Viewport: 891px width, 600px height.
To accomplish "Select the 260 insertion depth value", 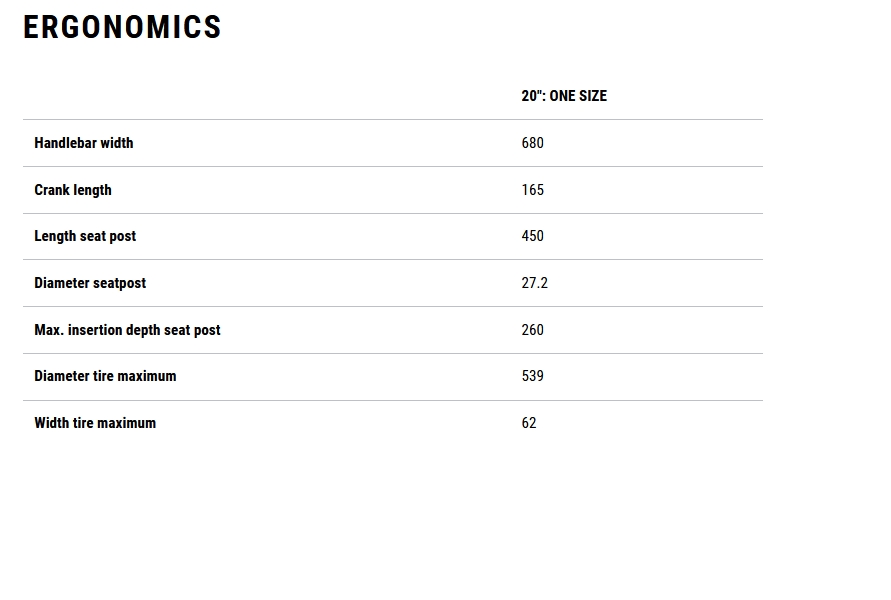I will click(x=532, y=330).
